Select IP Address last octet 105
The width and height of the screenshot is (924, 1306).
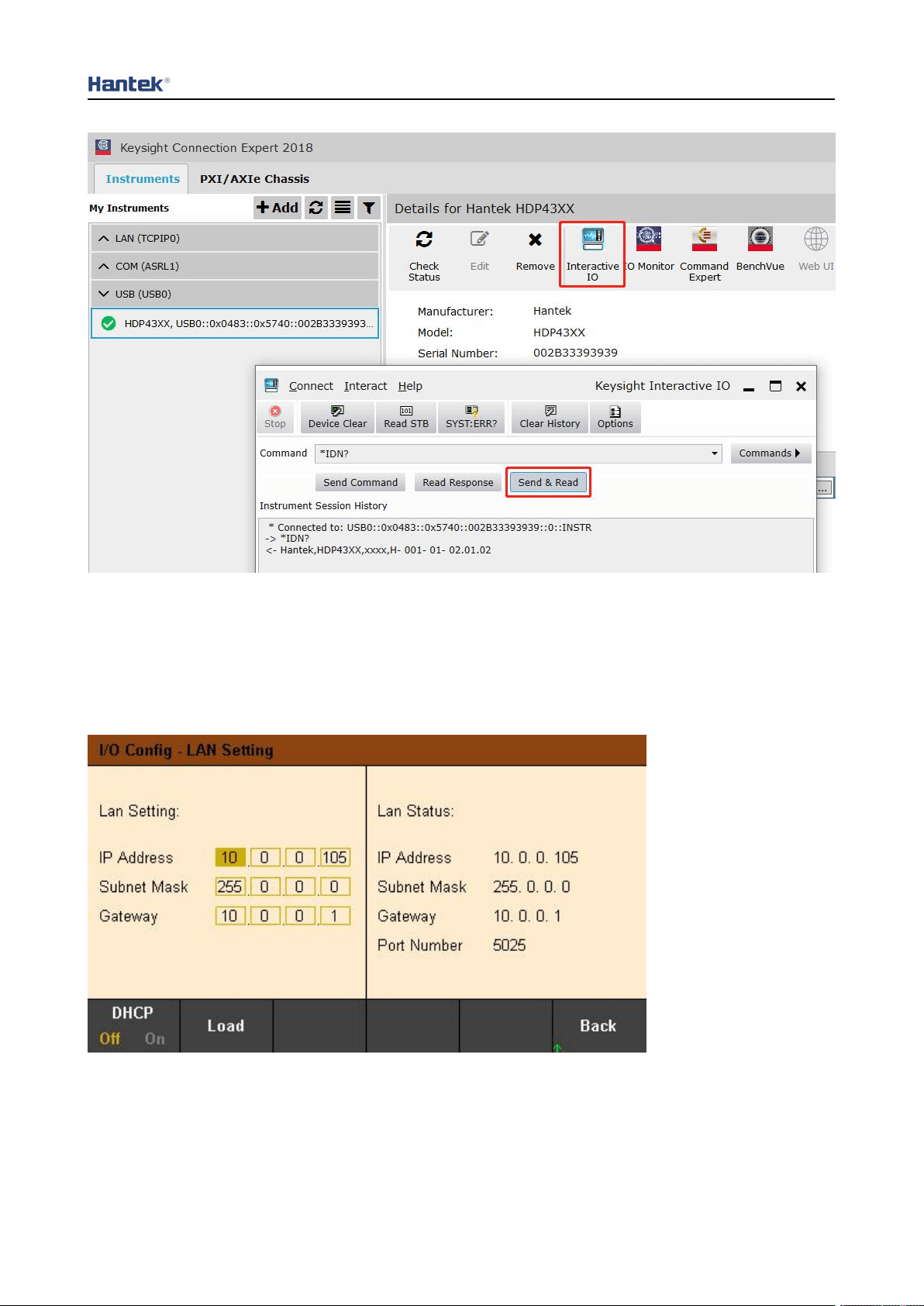[x=335, y=857]
